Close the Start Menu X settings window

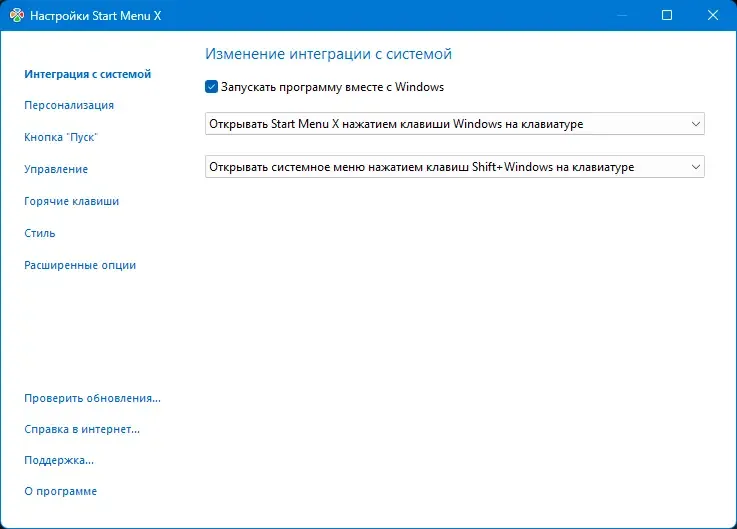[713, 16]
